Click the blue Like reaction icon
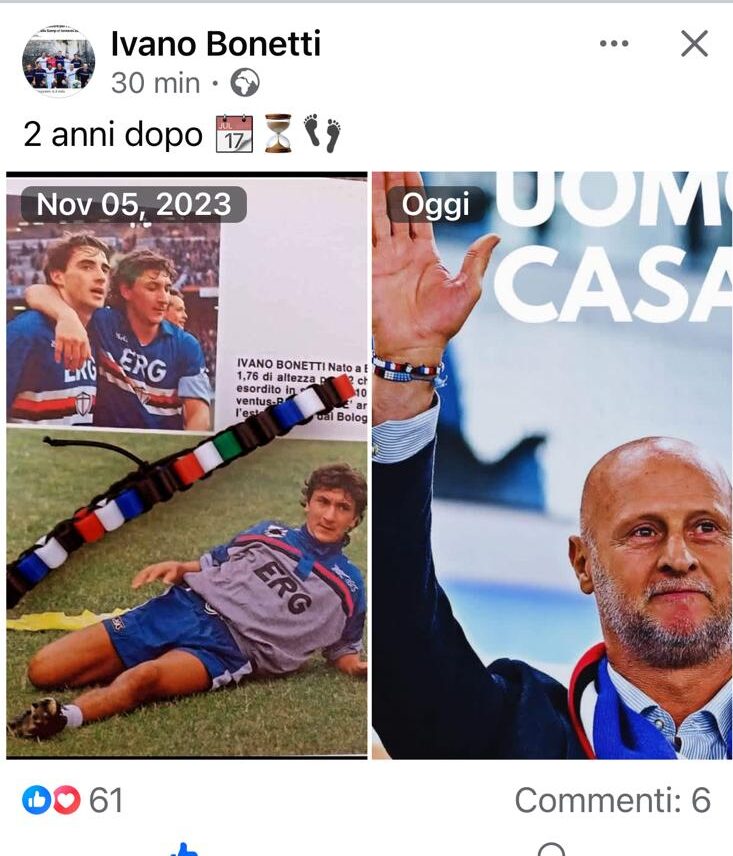The height and width of the screenshot is (856, 733). pos(37,800)
